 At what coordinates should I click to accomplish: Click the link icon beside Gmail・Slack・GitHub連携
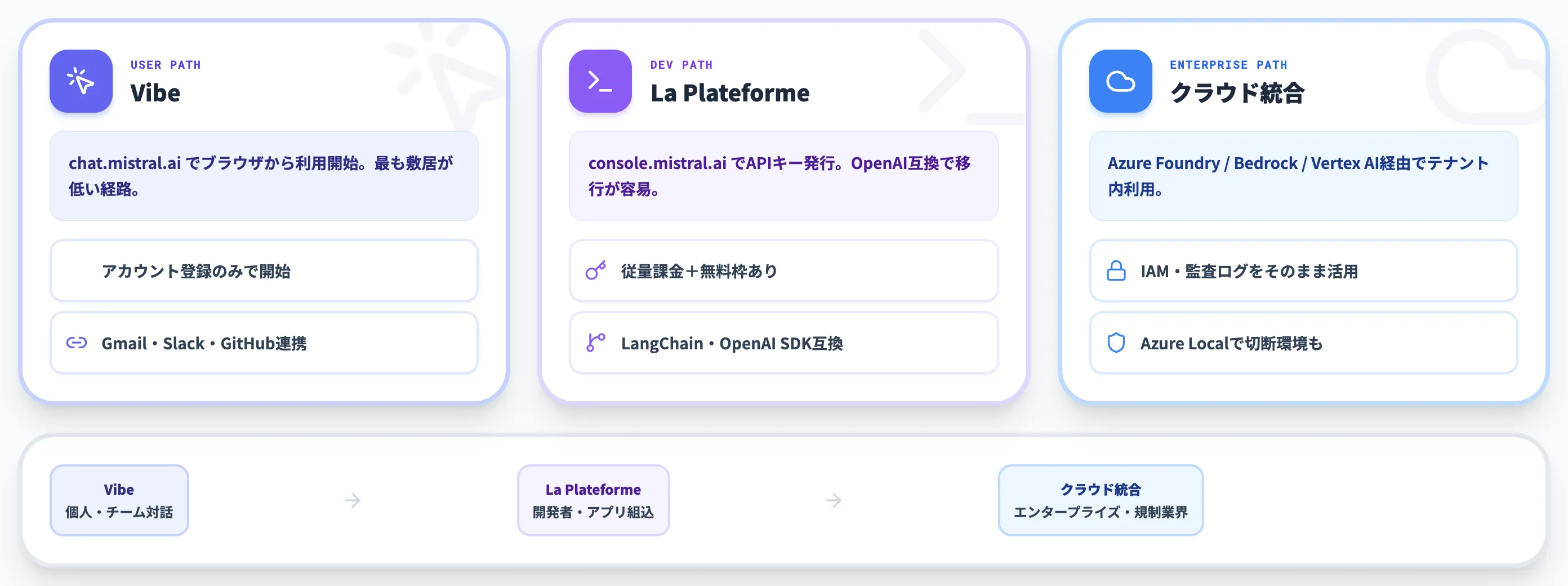point(77,343)
